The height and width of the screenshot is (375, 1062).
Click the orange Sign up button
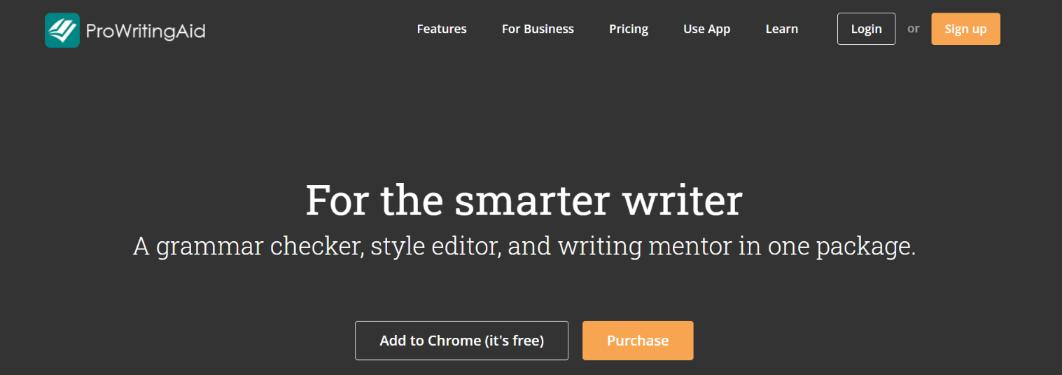(x=966, y=29)
